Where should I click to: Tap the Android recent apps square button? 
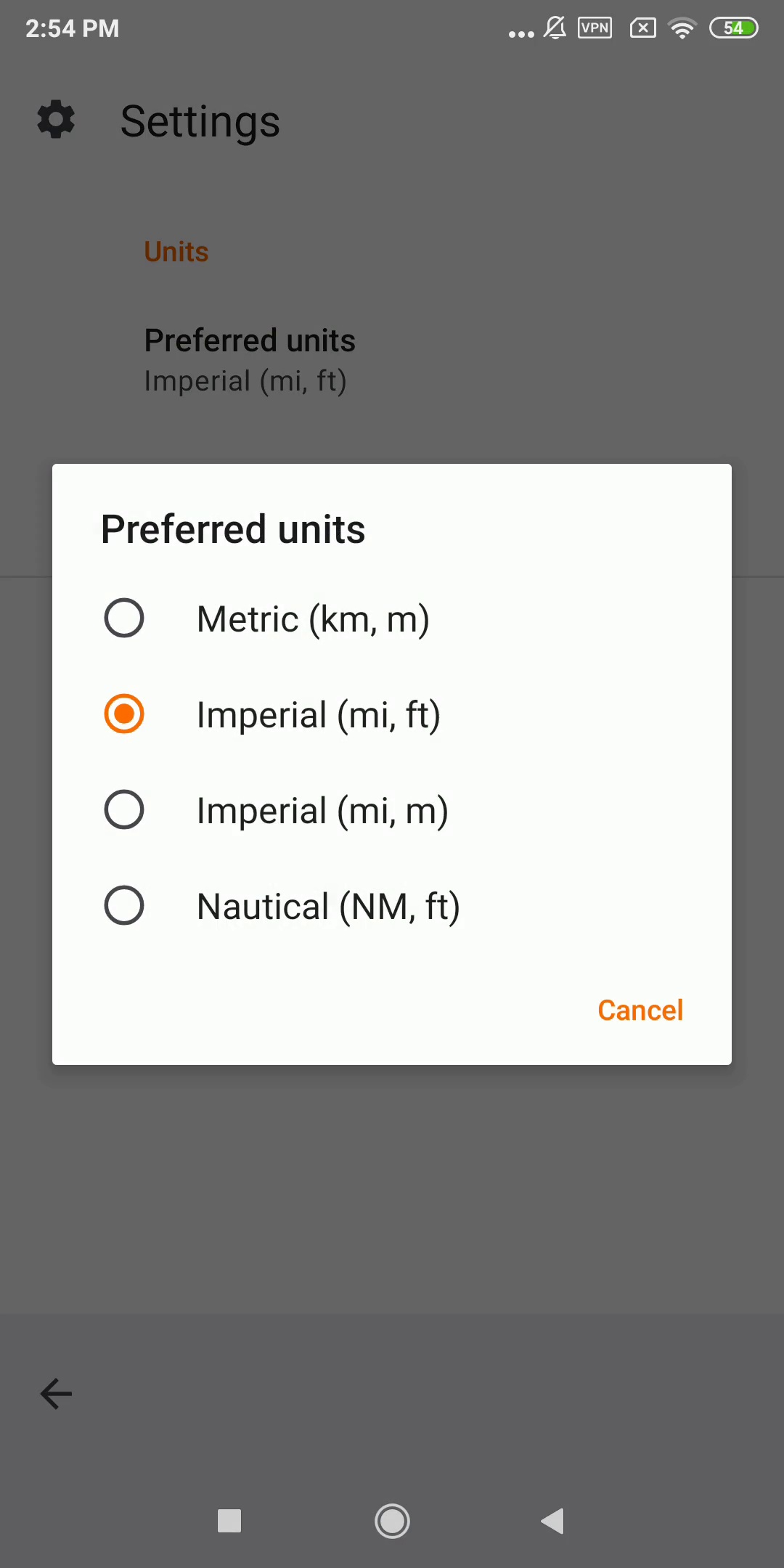point(229,1521)
